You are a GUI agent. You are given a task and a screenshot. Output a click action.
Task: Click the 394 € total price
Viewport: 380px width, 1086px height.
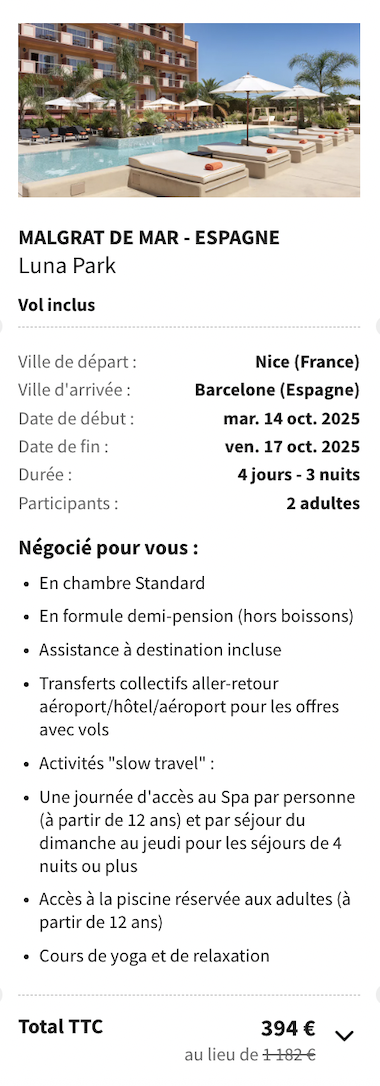pyautogui.click(x=288, y=1029)
